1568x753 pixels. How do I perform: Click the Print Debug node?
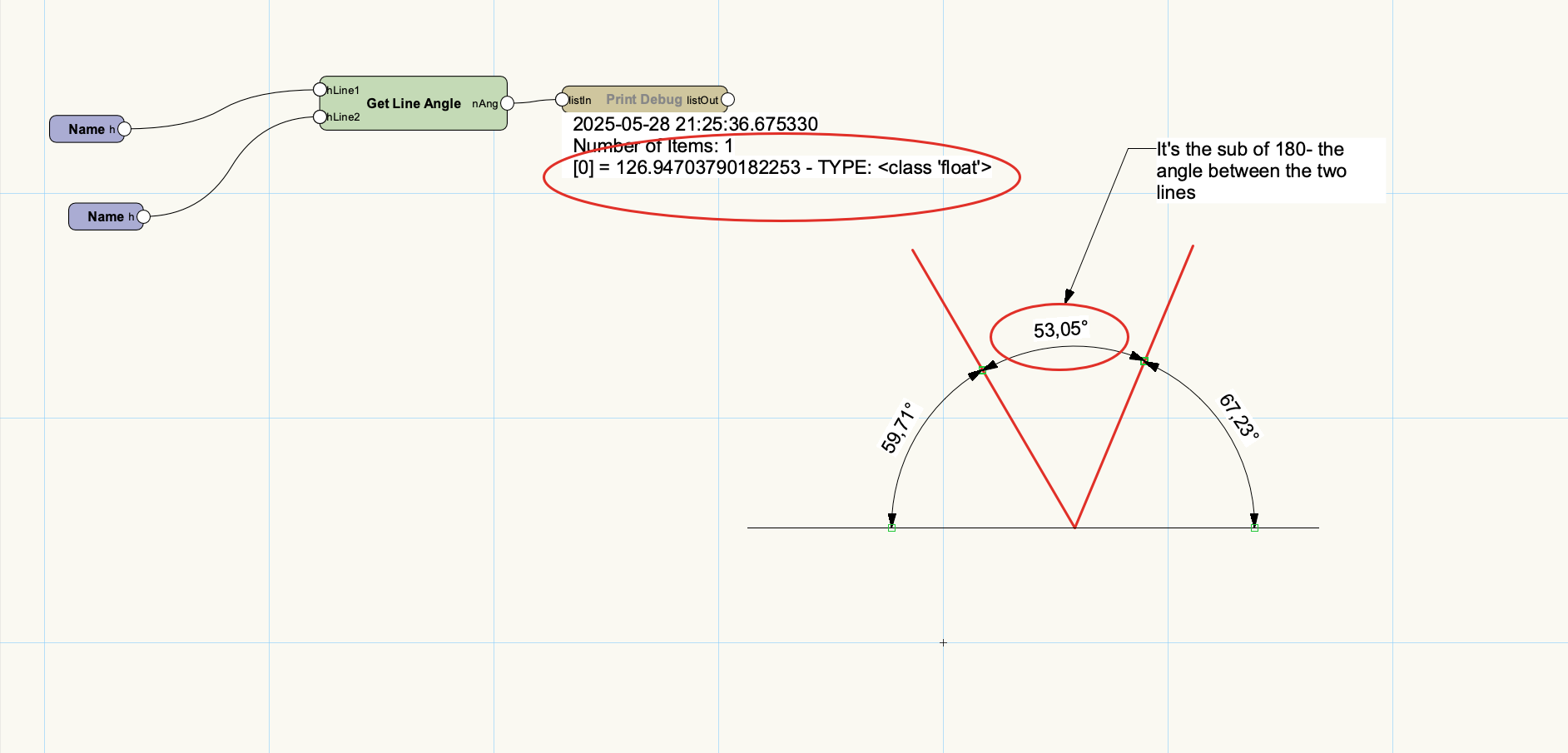(x=643, y=100)
